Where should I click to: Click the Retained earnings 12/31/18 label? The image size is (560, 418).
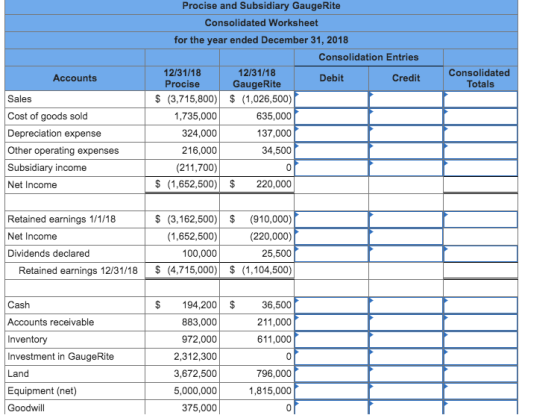pyautogui.click(x=78, y=270)
